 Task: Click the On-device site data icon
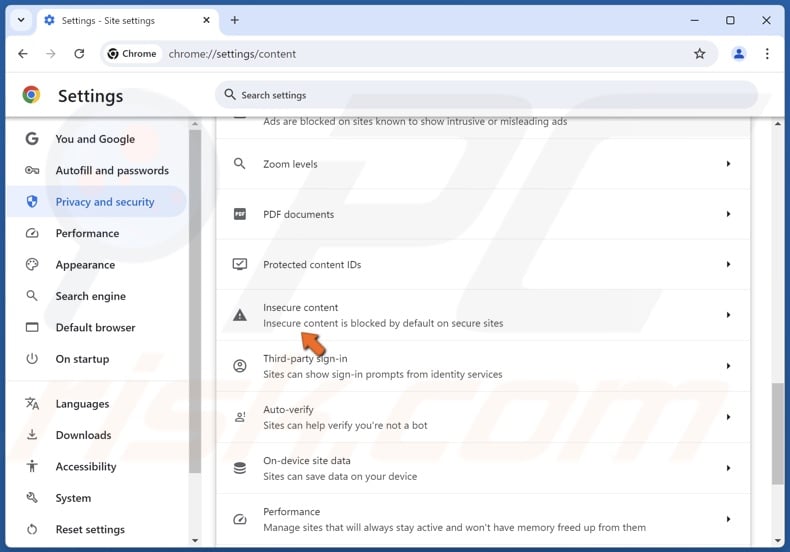(240, 468)
